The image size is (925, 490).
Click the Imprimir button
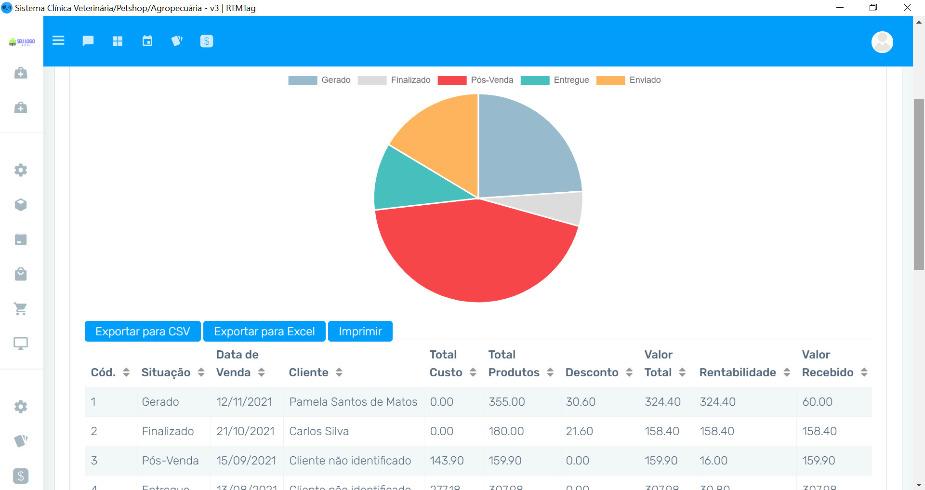tap(360, 331)
